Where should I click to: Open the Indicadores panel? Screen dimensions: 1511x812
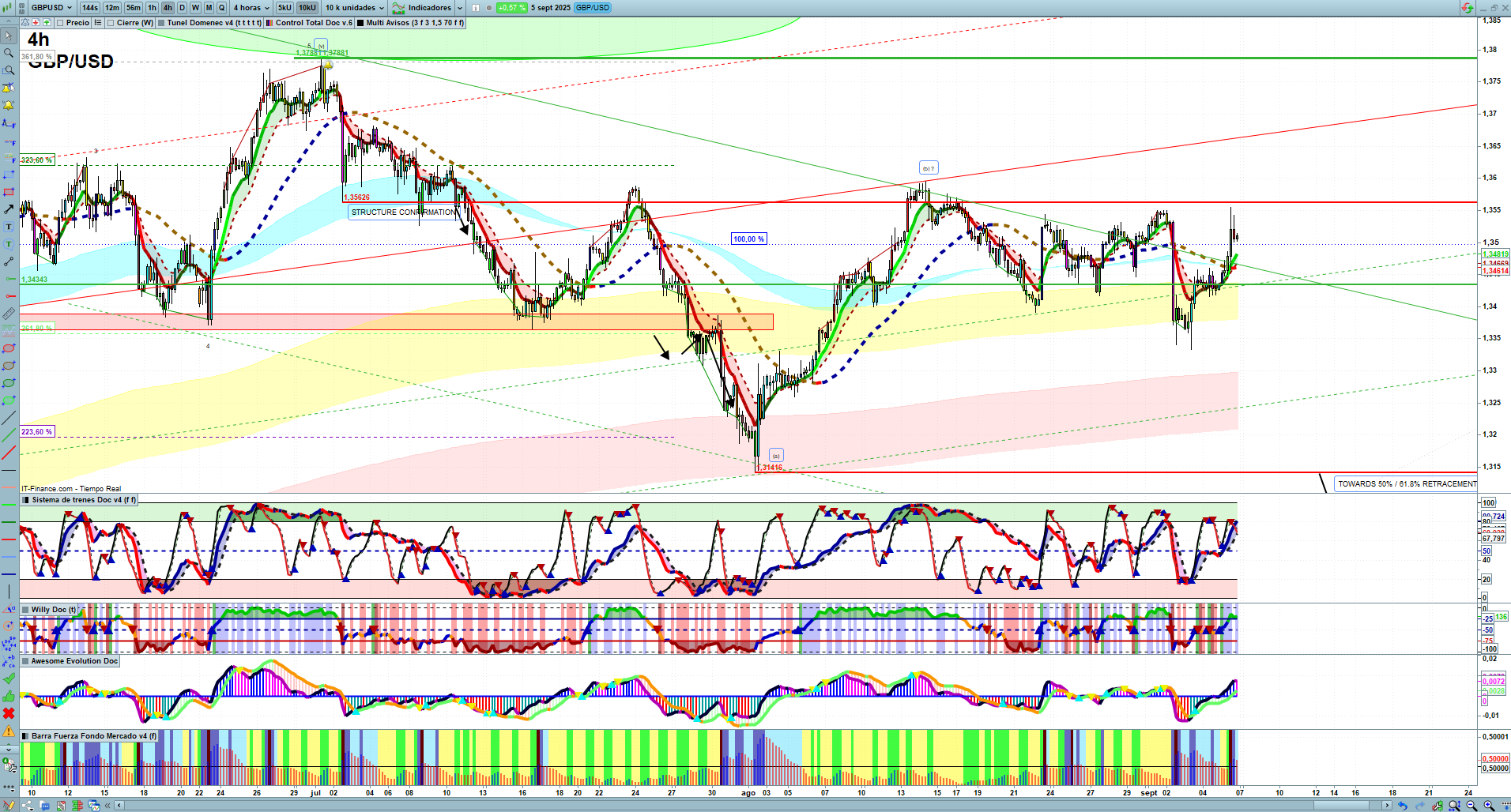428,8
